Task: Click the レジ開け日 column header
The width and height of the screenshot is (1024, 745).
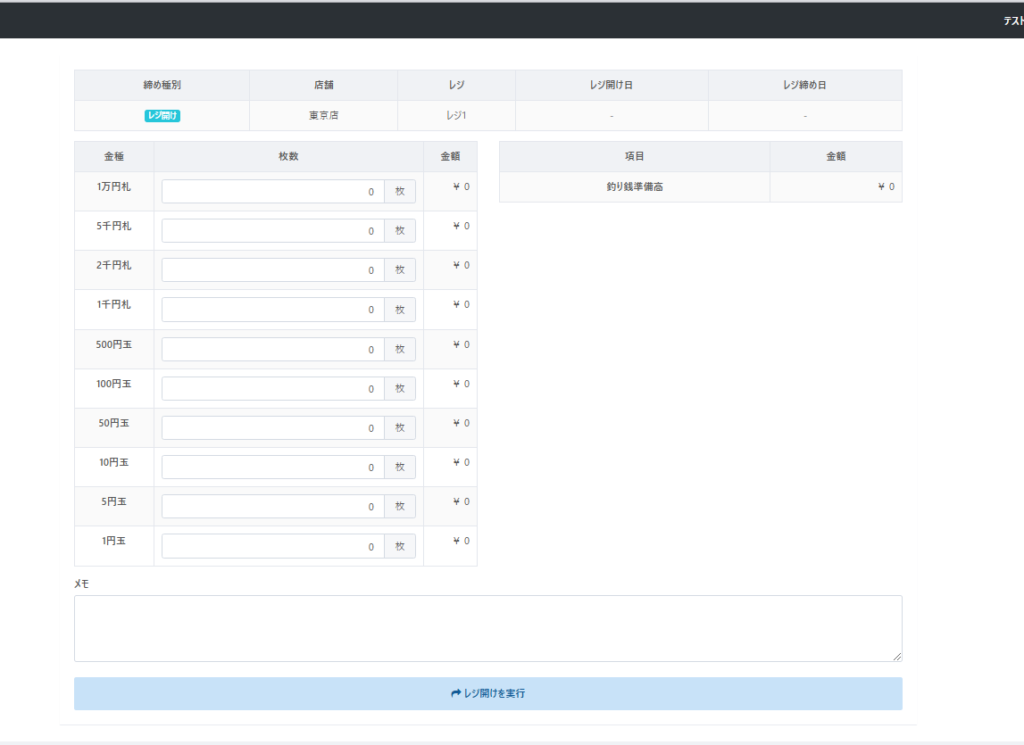Action: (611, 85)
